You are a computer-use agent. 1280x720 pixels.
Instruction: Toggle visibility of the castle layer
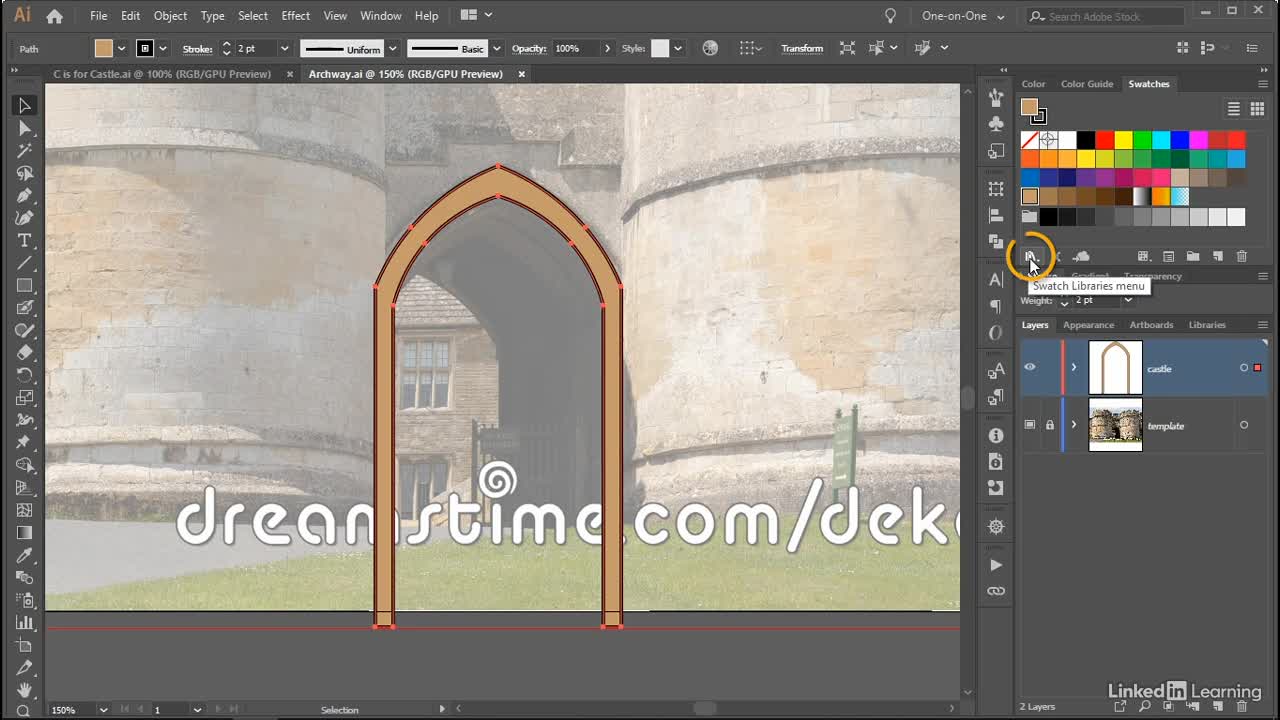pyautogui.click(x=1030, y=367)
